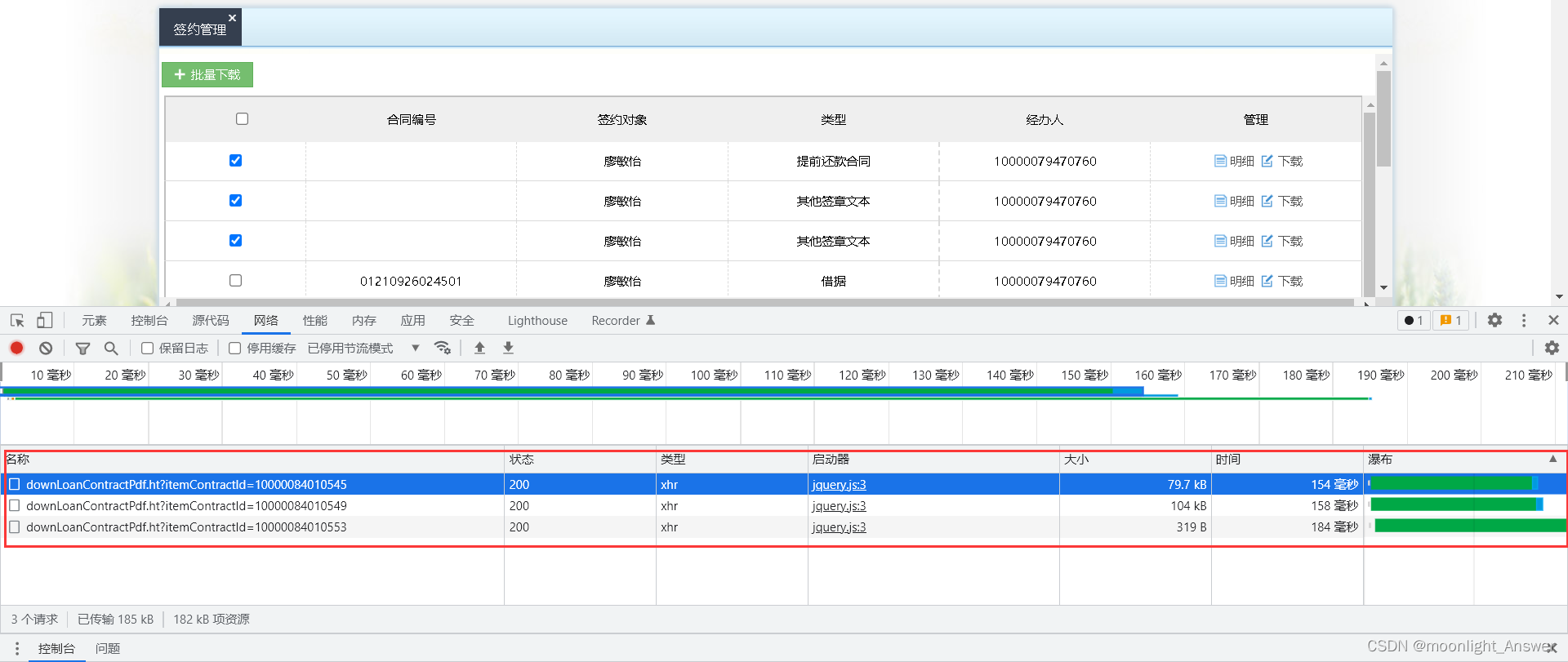Click the 批量下载 button
The height and width of the screenshot is (662, 1568).
click(x=207, y=74)
